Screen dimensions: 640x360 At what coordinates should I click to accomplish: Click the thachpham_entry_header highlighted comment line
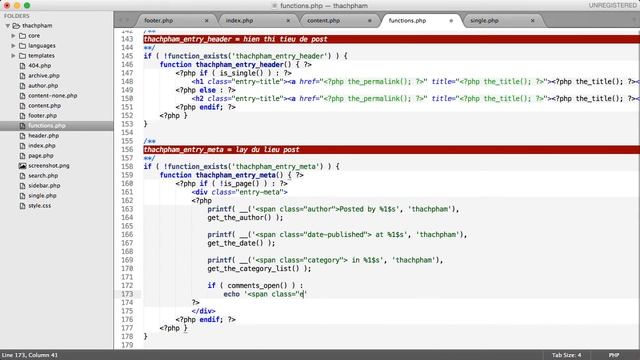(391, 39)
